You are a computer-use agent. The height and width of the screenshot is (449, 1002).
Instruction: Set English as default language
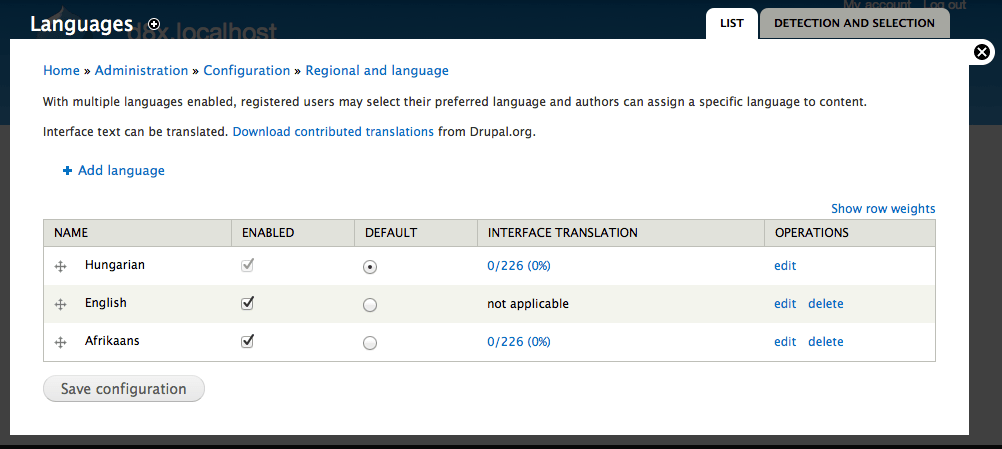(x=370, y=305)
